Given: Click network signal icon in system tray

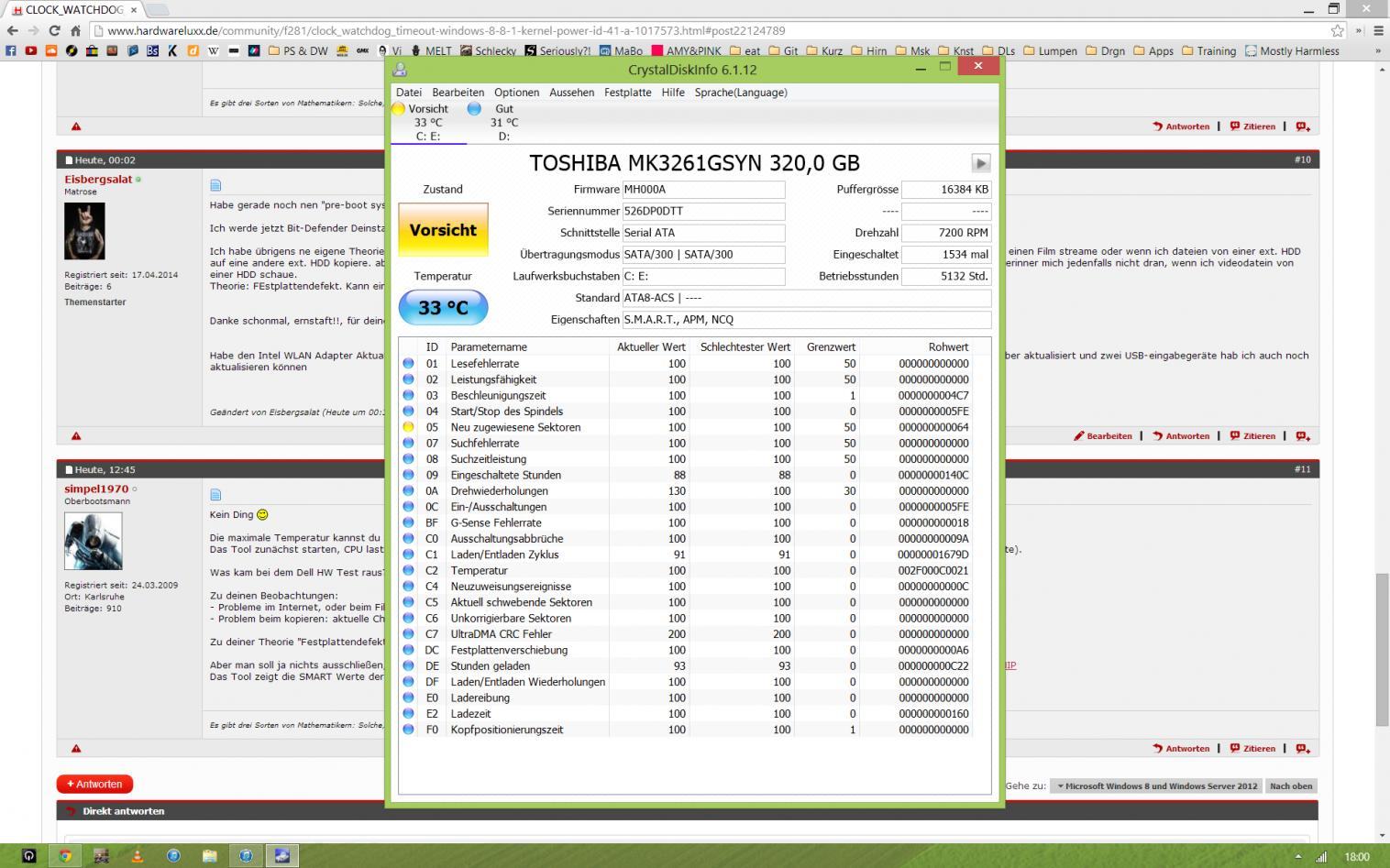Looking at the screenshot, I should point(1321,857).
